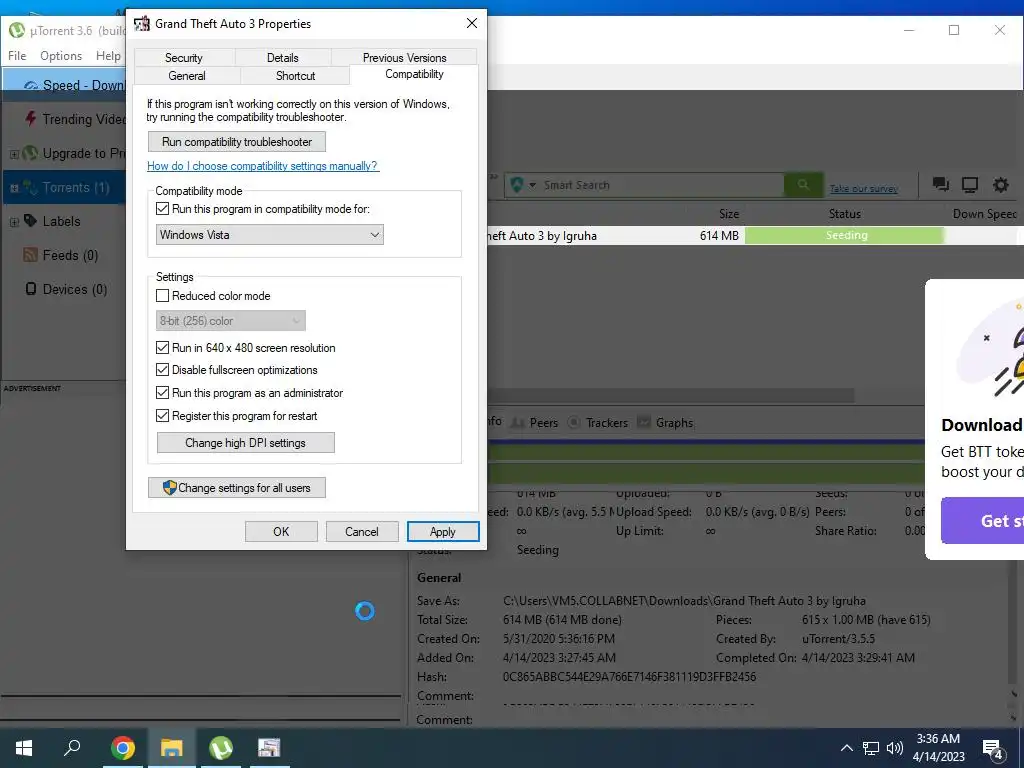Click the network icon in system tray

[871, 748]
